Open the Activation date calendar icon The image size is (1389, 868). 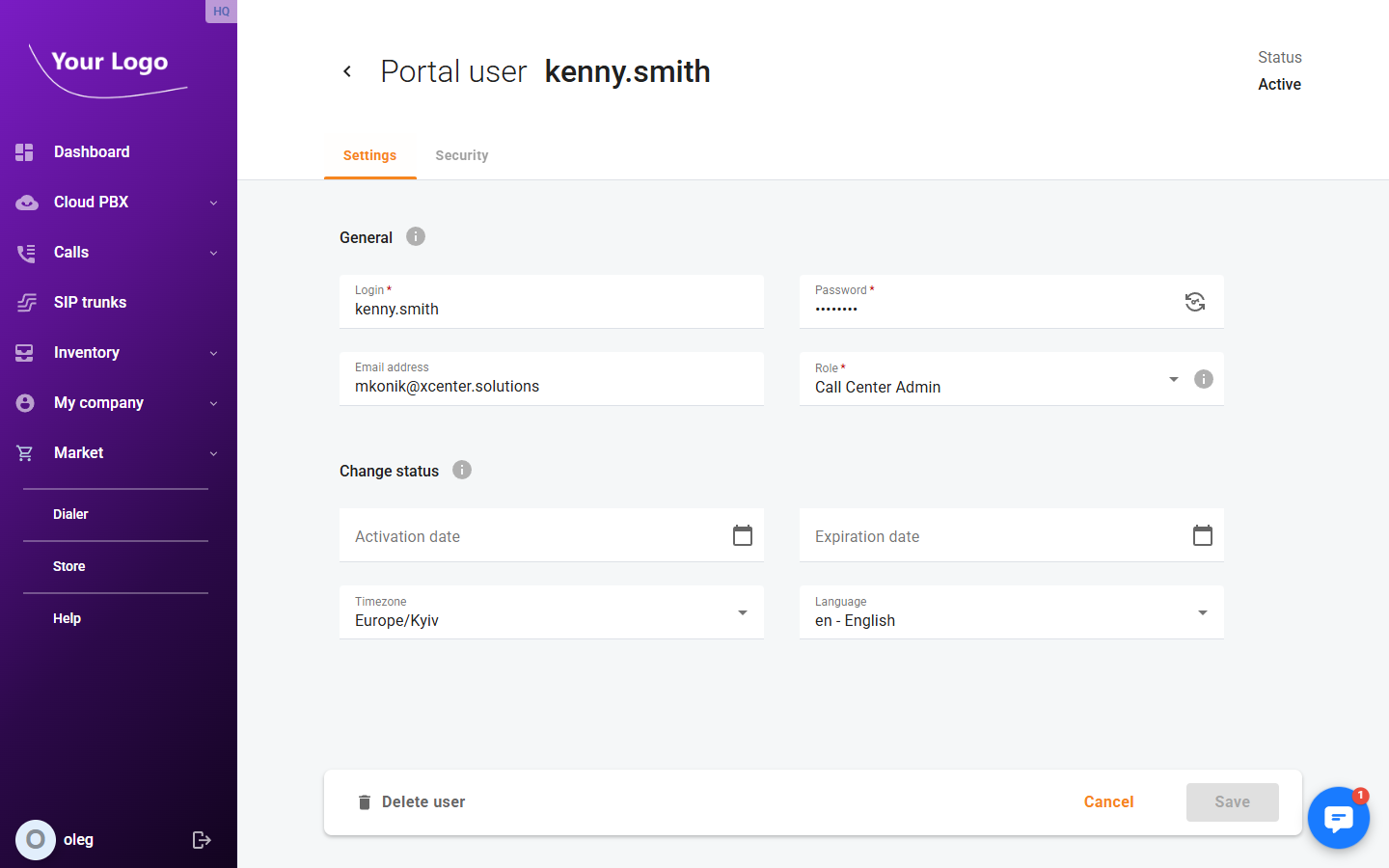point(742,534)
